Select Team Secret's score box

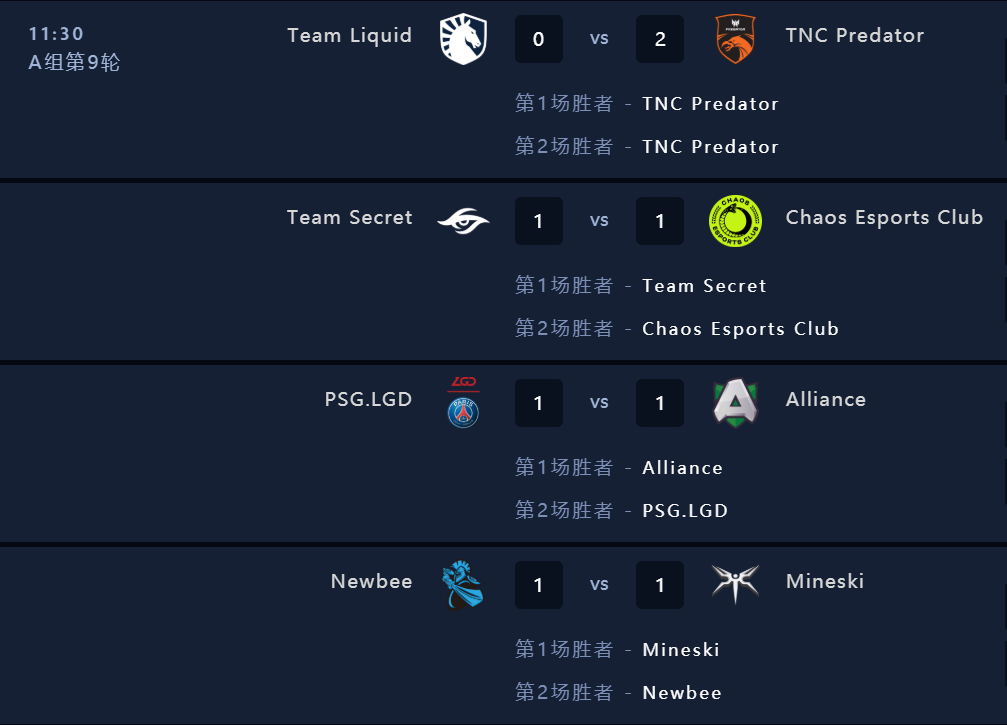[538, 221]
